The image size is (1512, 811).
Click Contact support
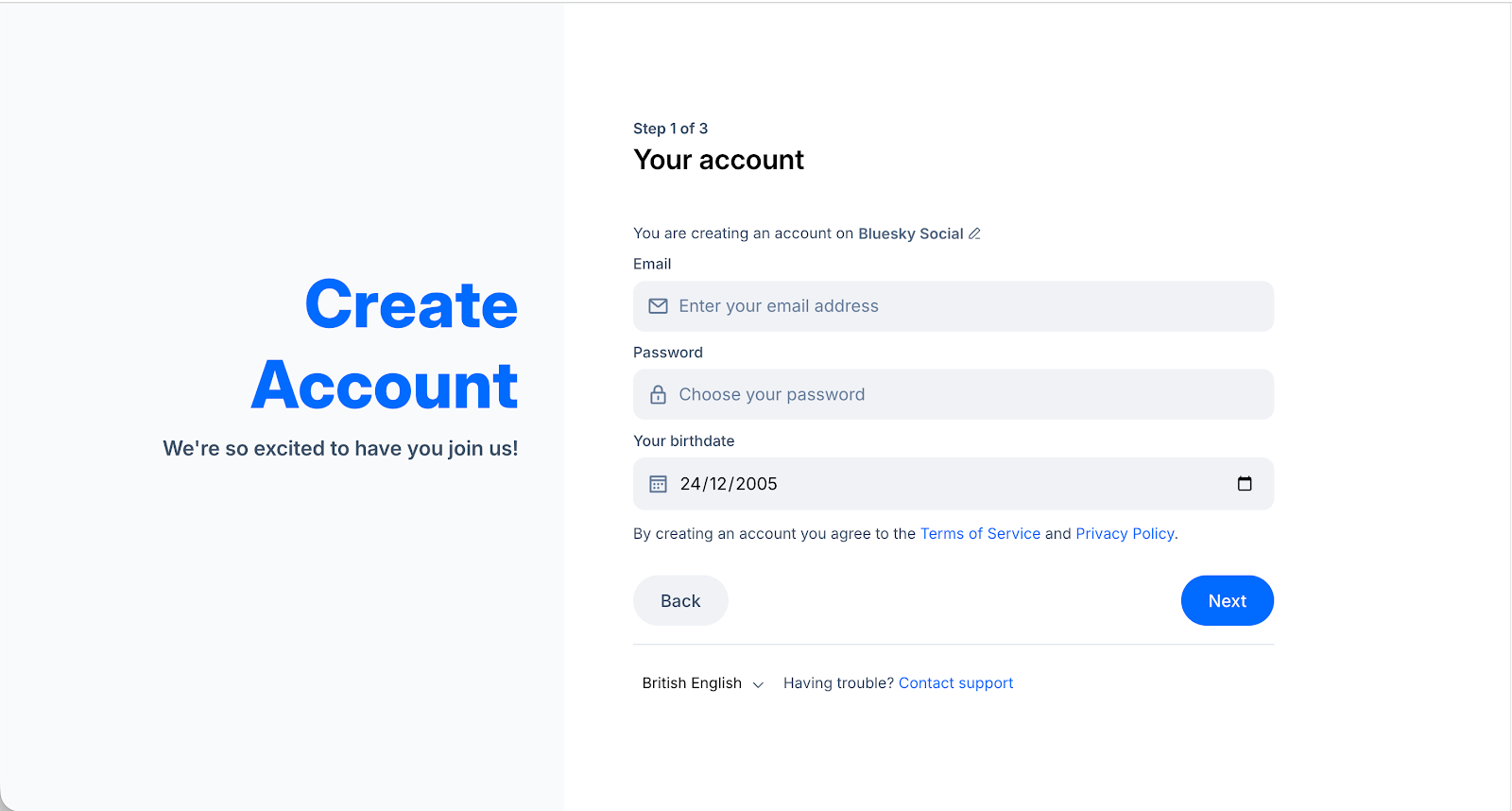click(955, 682)
